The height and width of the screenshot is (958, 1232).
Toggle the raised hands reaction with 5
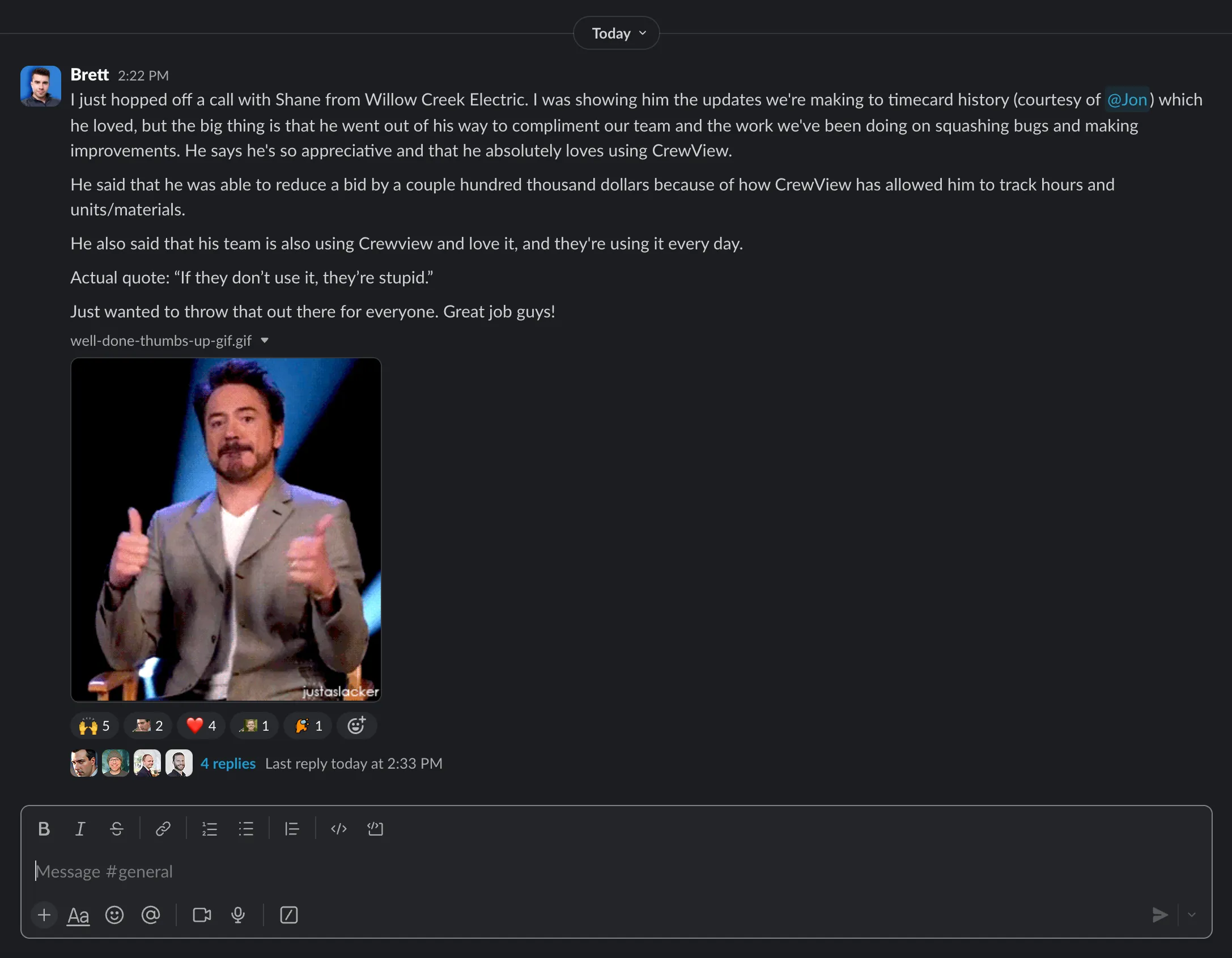click(95, 726)
